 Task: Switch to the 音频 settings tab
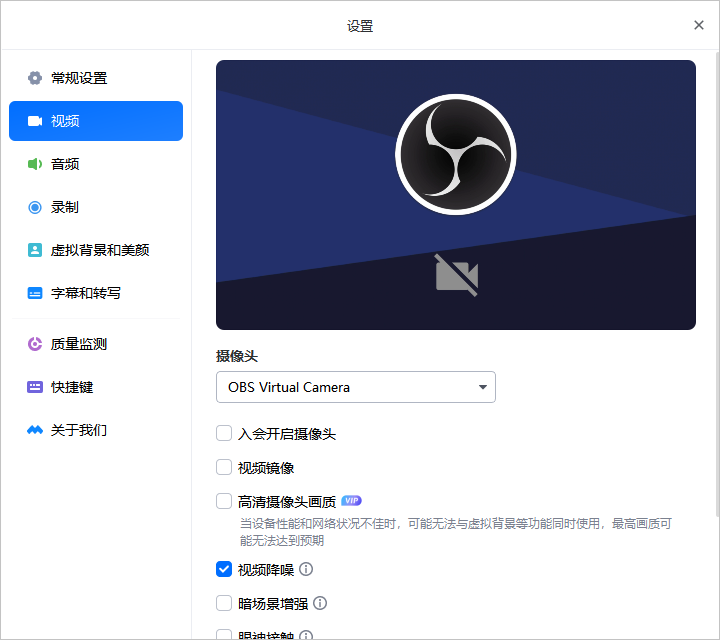96,164
